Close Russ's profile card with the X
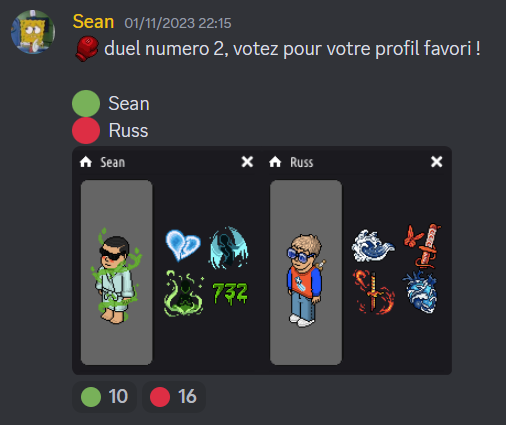 [x=436, y=162]
